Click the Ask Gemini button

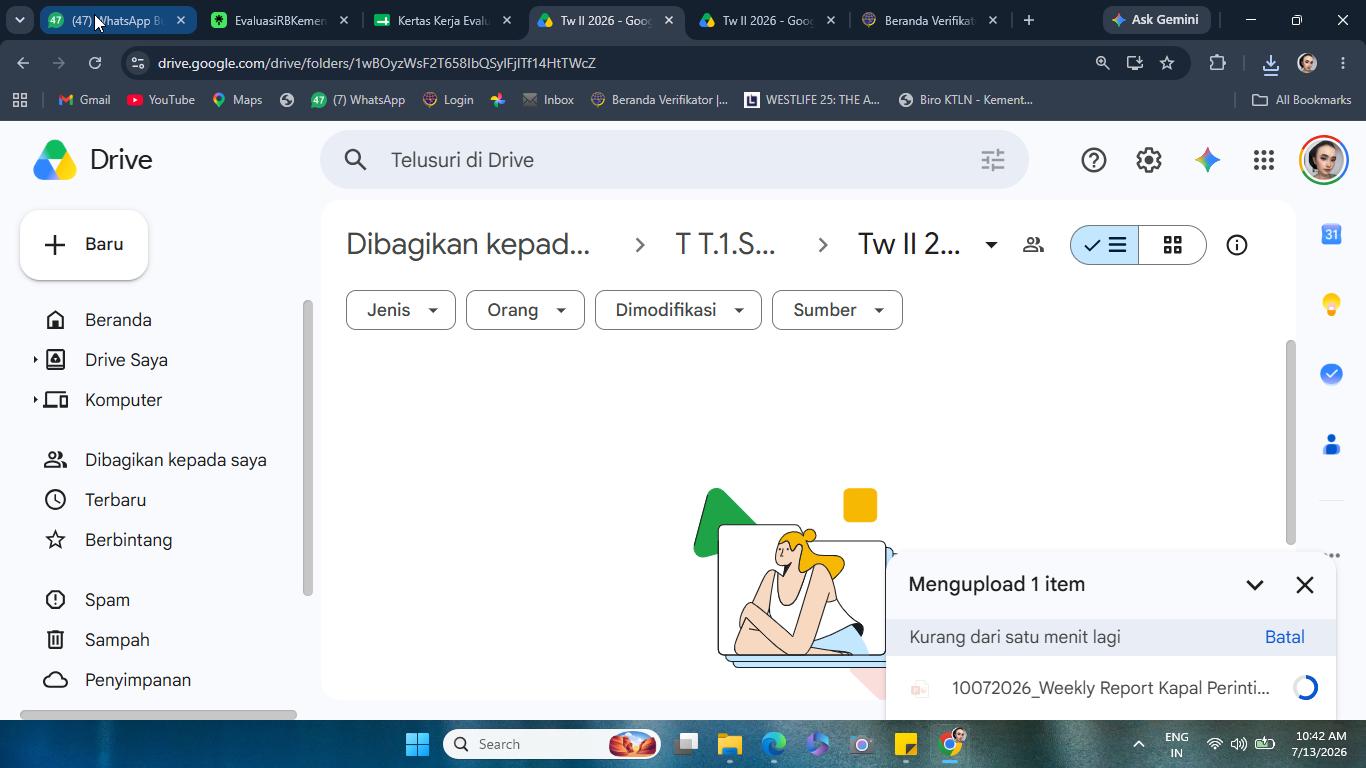point(1156,20)
